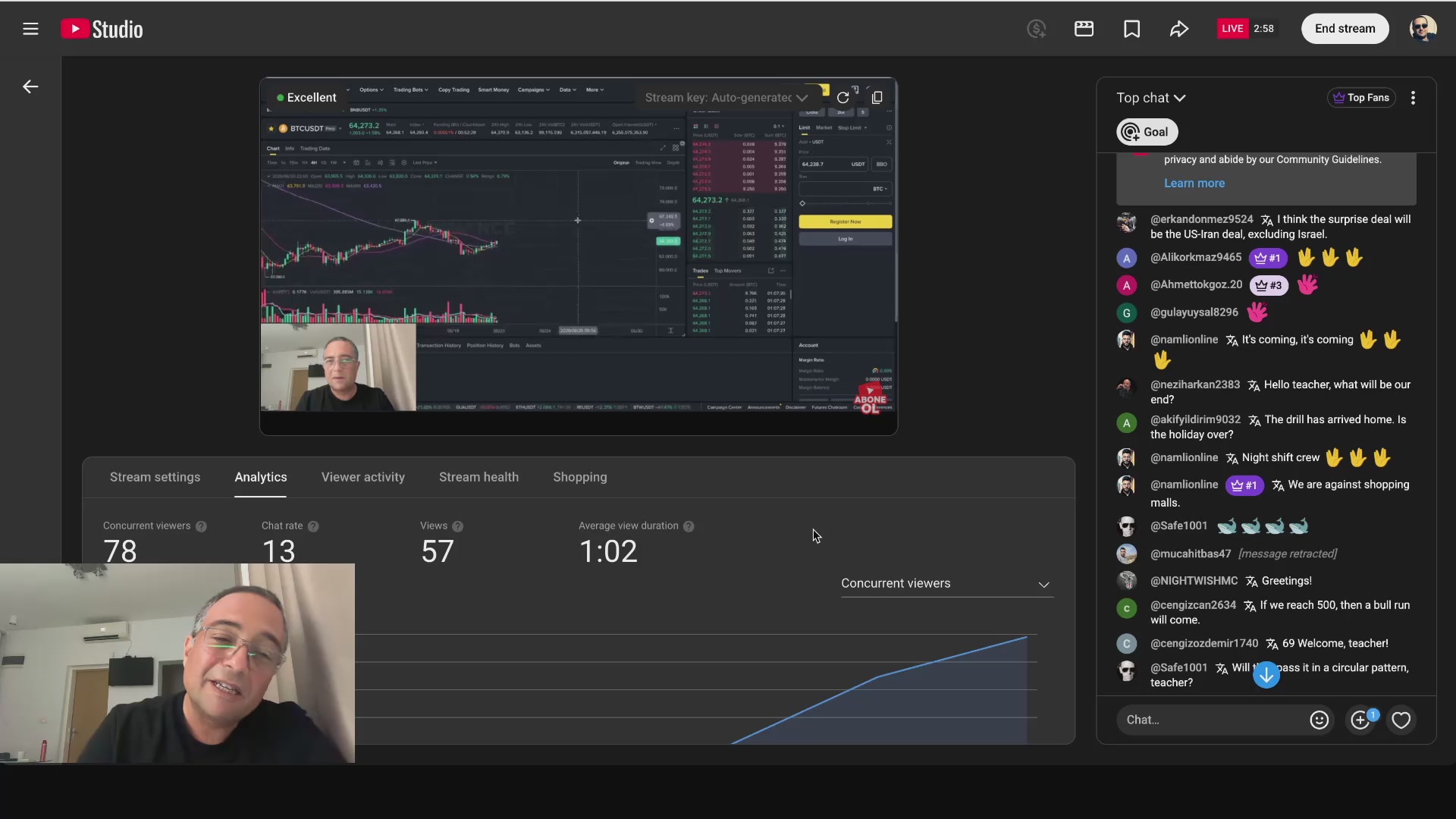Open the account avatar menu

pos(1423,29)
